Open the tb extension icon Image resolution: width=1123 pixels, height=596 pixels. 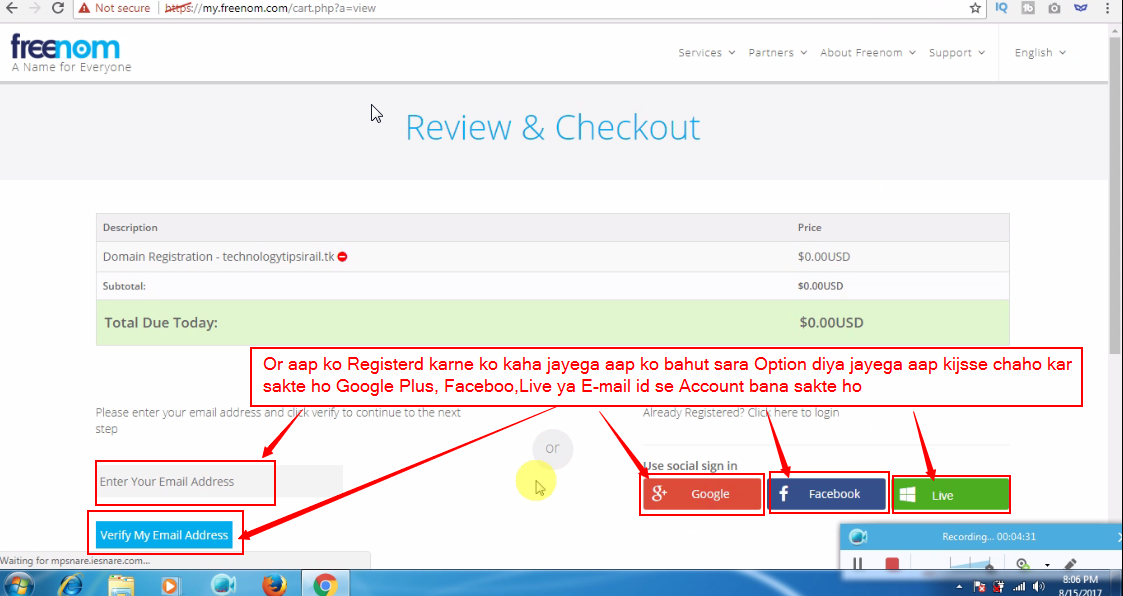point(1028,8)
